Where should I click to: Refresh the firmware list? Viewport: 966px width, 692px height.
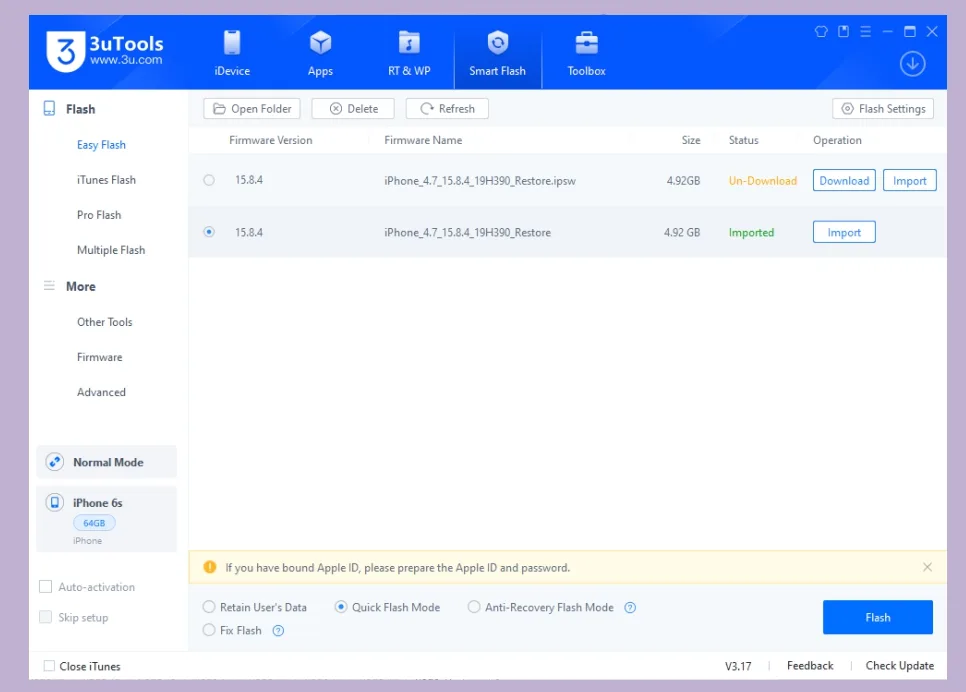447,108
